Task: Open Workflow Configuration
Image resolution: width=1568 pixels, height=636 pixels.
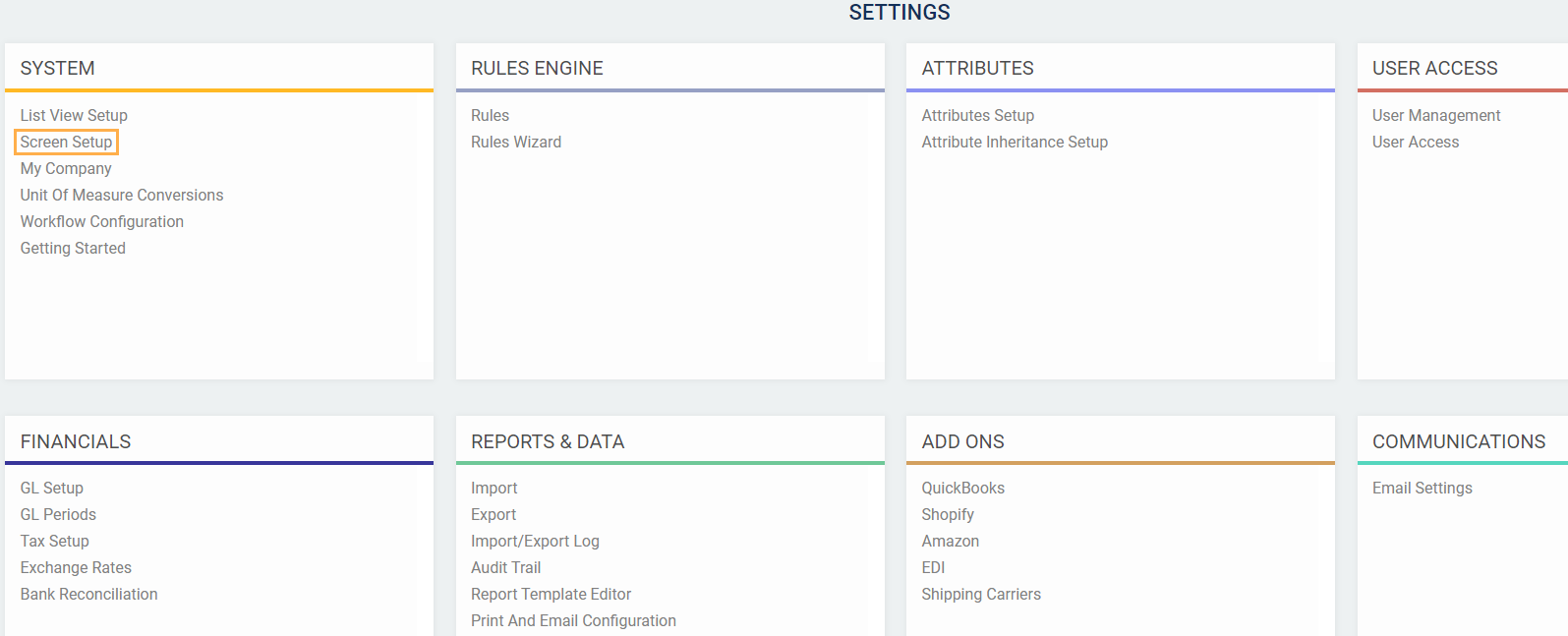Action: pos(102,221)
